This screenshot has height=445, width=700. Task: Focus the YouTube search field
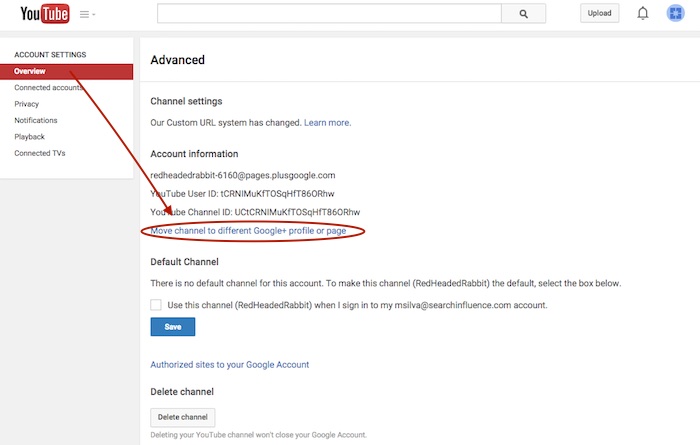[x=330, y=14]
